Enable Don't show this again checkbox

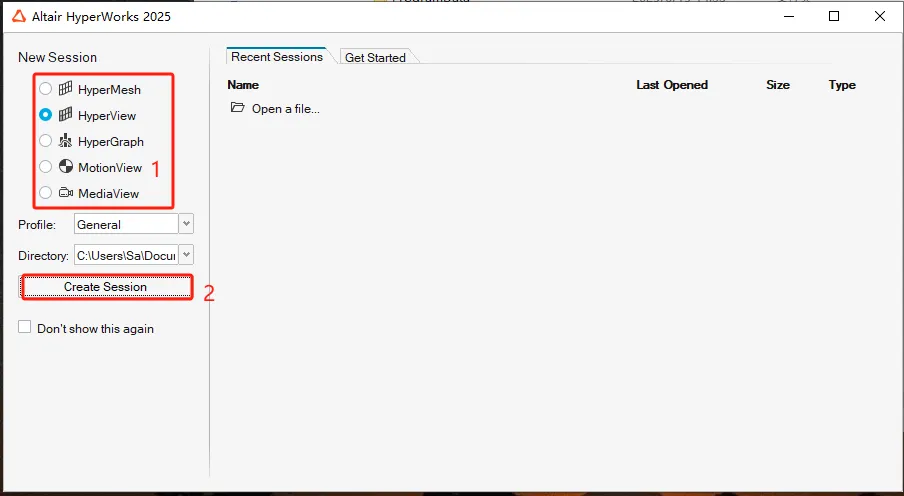[24, 327]
